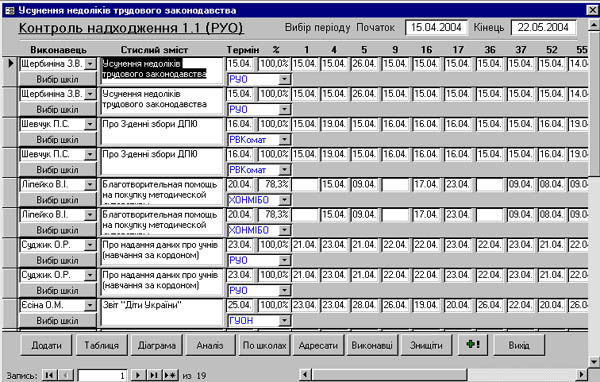Click the horizontal scrollbar left arrow
Screen dimensions: 600x382
point(305,374)
